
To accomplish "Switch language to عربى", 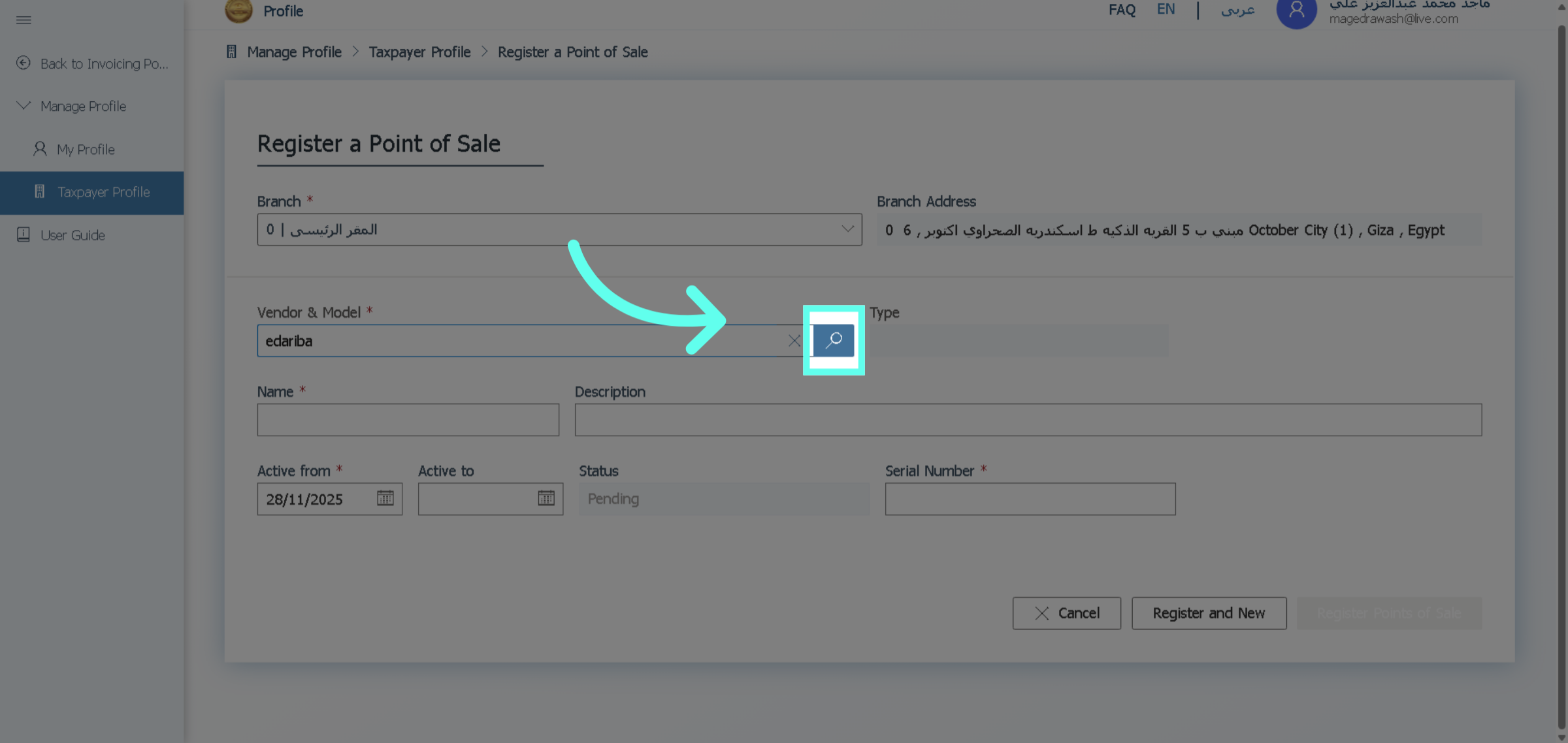I will click(1237, 10).
